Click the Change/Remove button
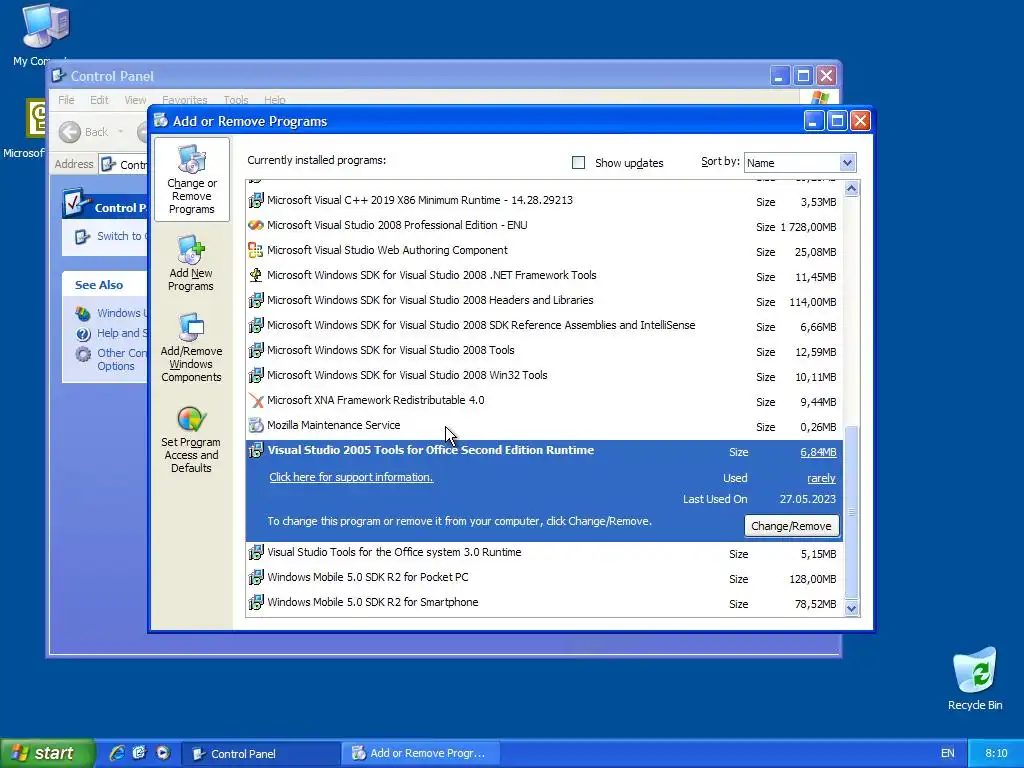This screenshot has width=1024, height=768. click(792, 526)
